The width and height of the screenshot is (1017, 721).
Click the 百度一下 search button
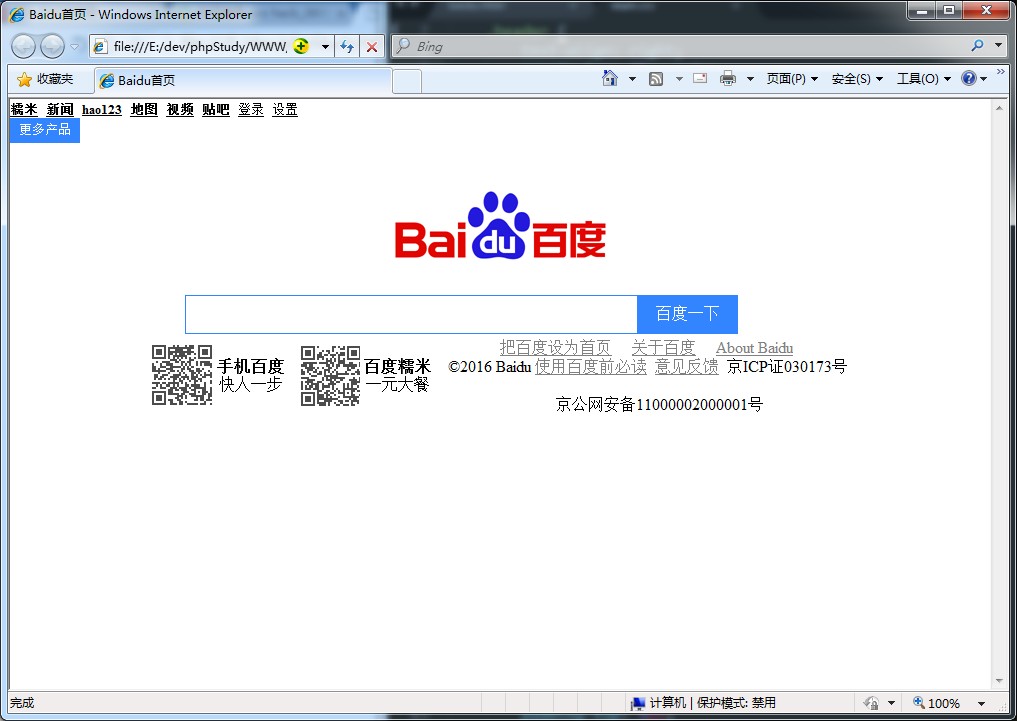click(688, 314)
